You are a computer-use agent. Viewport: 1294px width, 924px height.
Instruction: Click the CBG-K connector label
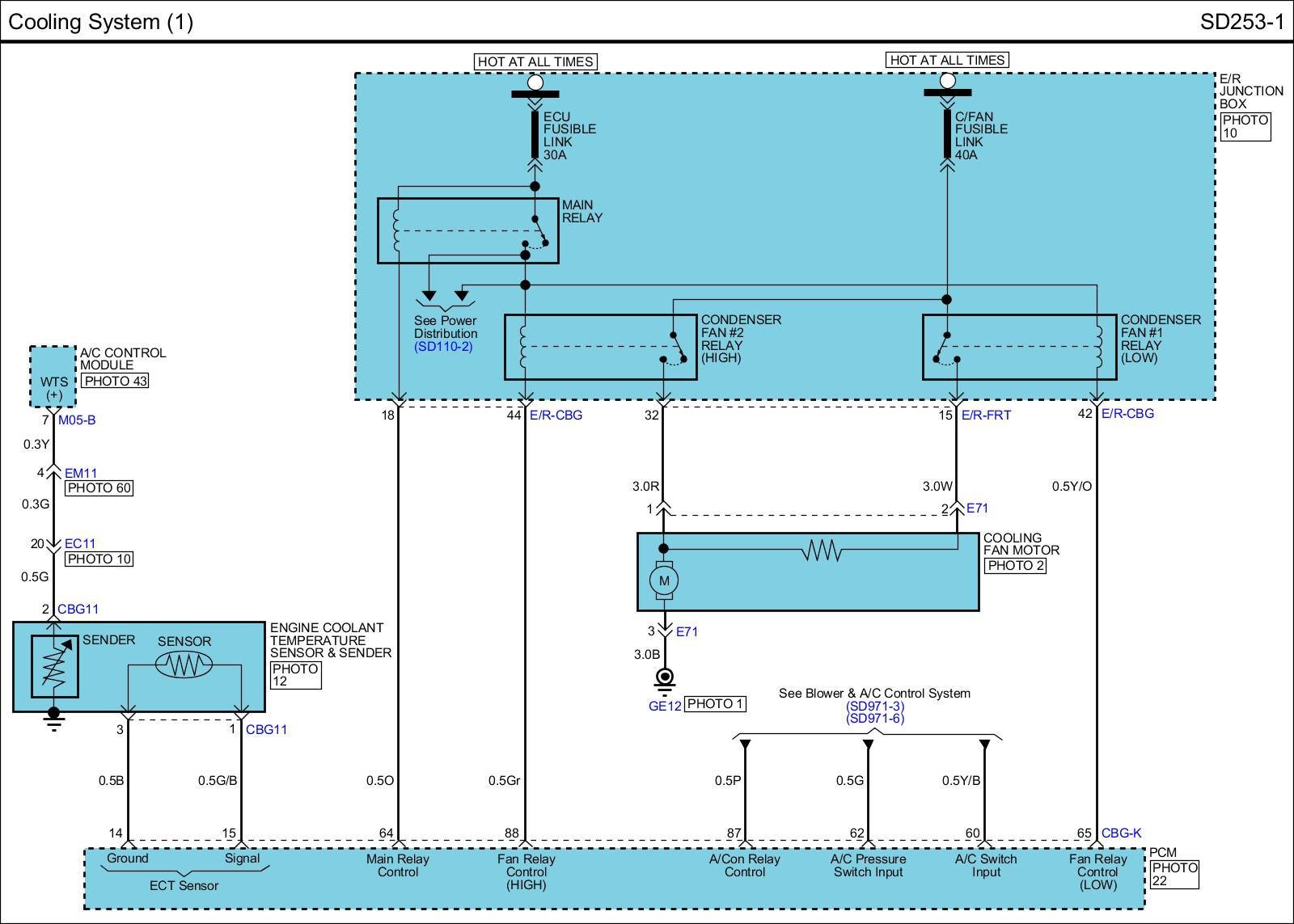point(1121,833)
